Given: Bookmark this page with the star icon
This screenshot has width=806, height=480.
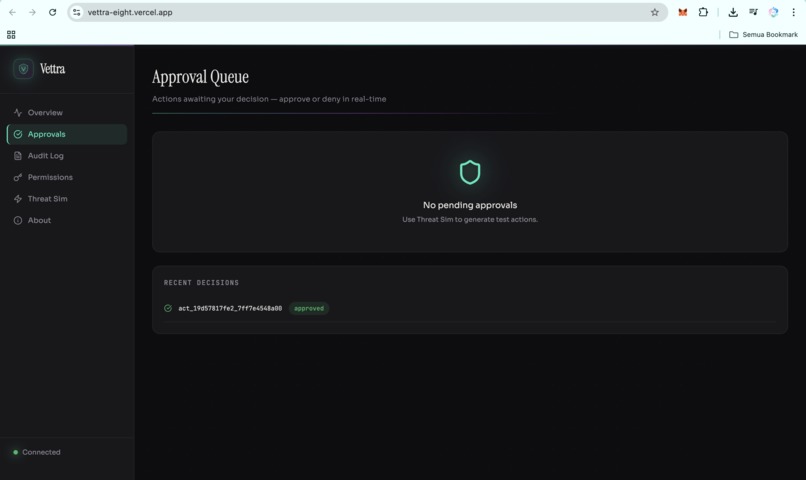Looking at the screenshot, I should 654,12.
